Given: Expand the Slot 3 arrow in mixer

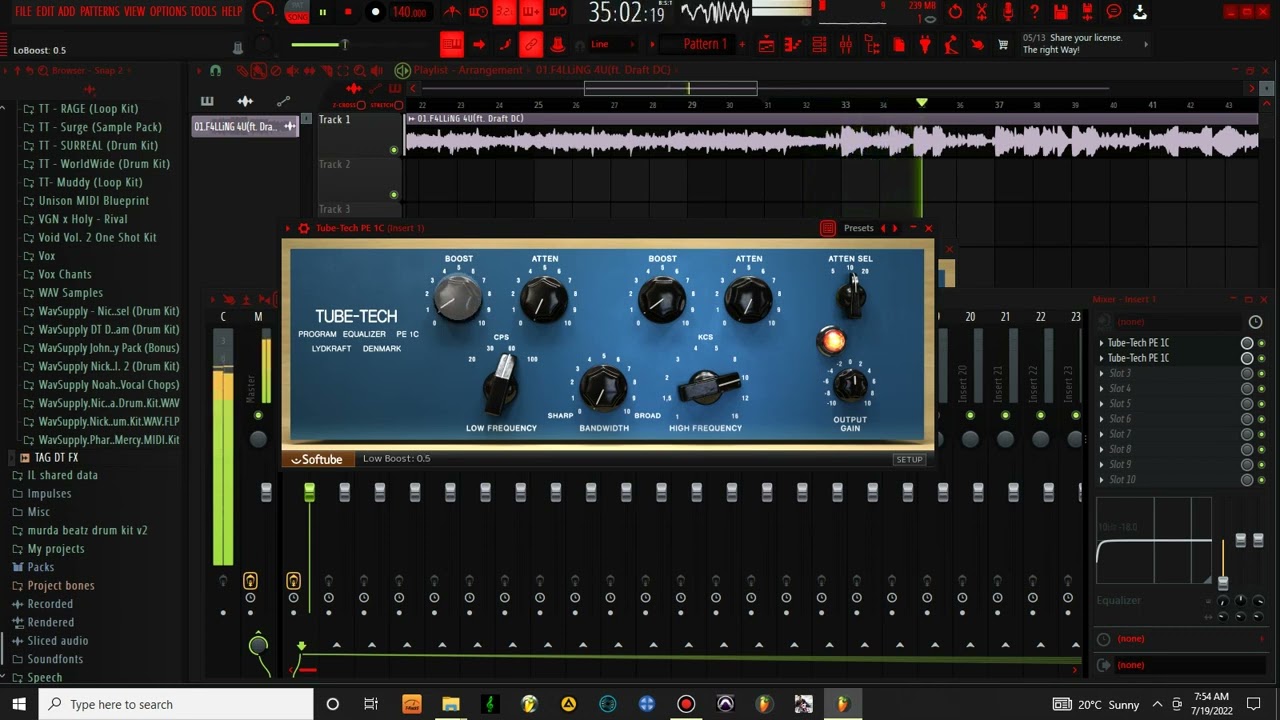Looking at the screenshot, I should pyautogui.click(x=1102, y=373).
